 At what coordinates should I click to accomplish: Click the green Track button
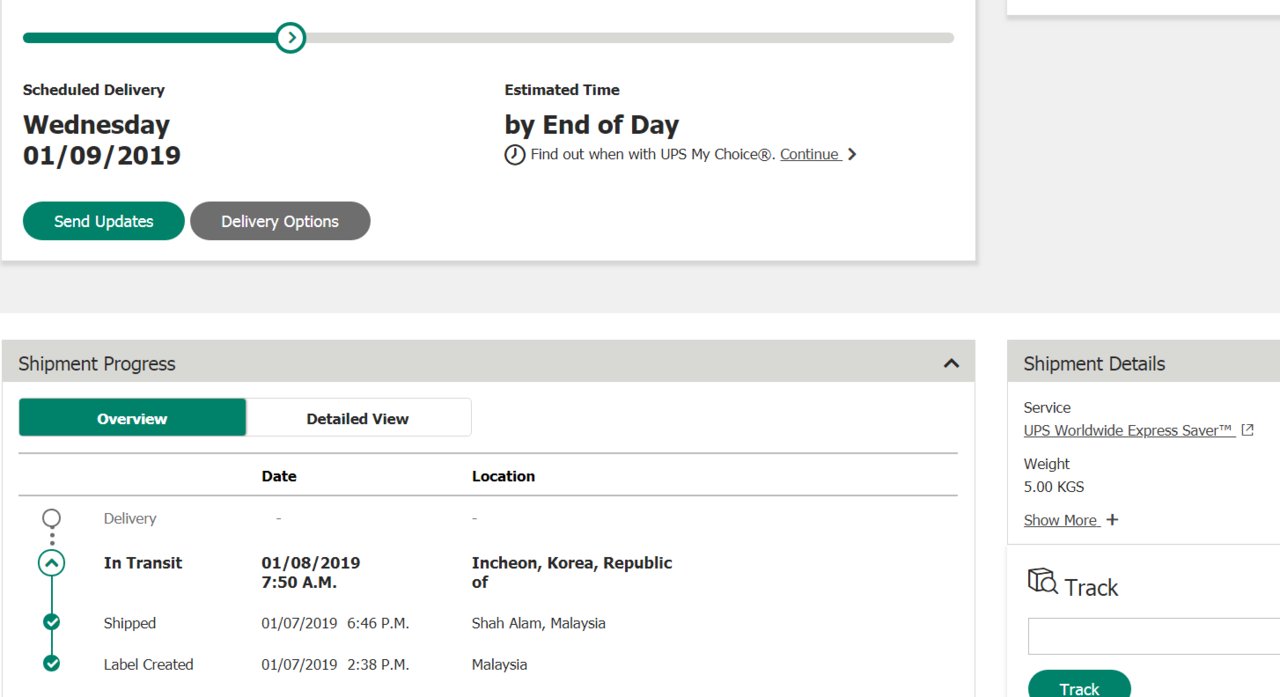tap(1079, 684)
